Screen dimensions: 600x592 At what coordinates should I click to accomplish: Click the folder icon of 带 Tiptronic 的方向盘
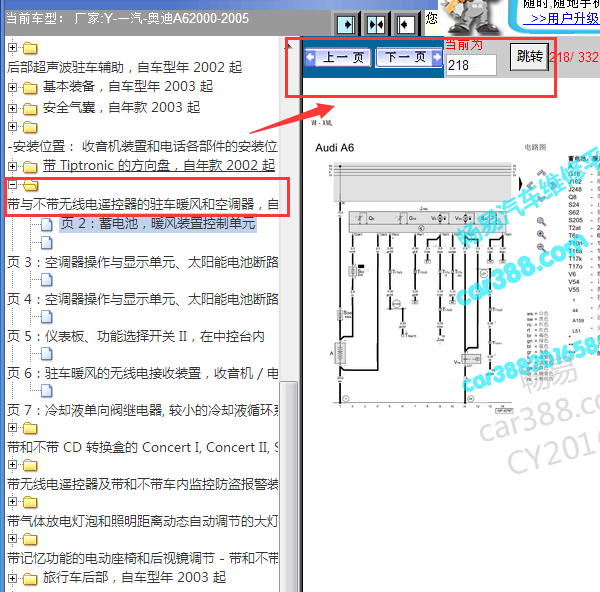click(30, 167)
